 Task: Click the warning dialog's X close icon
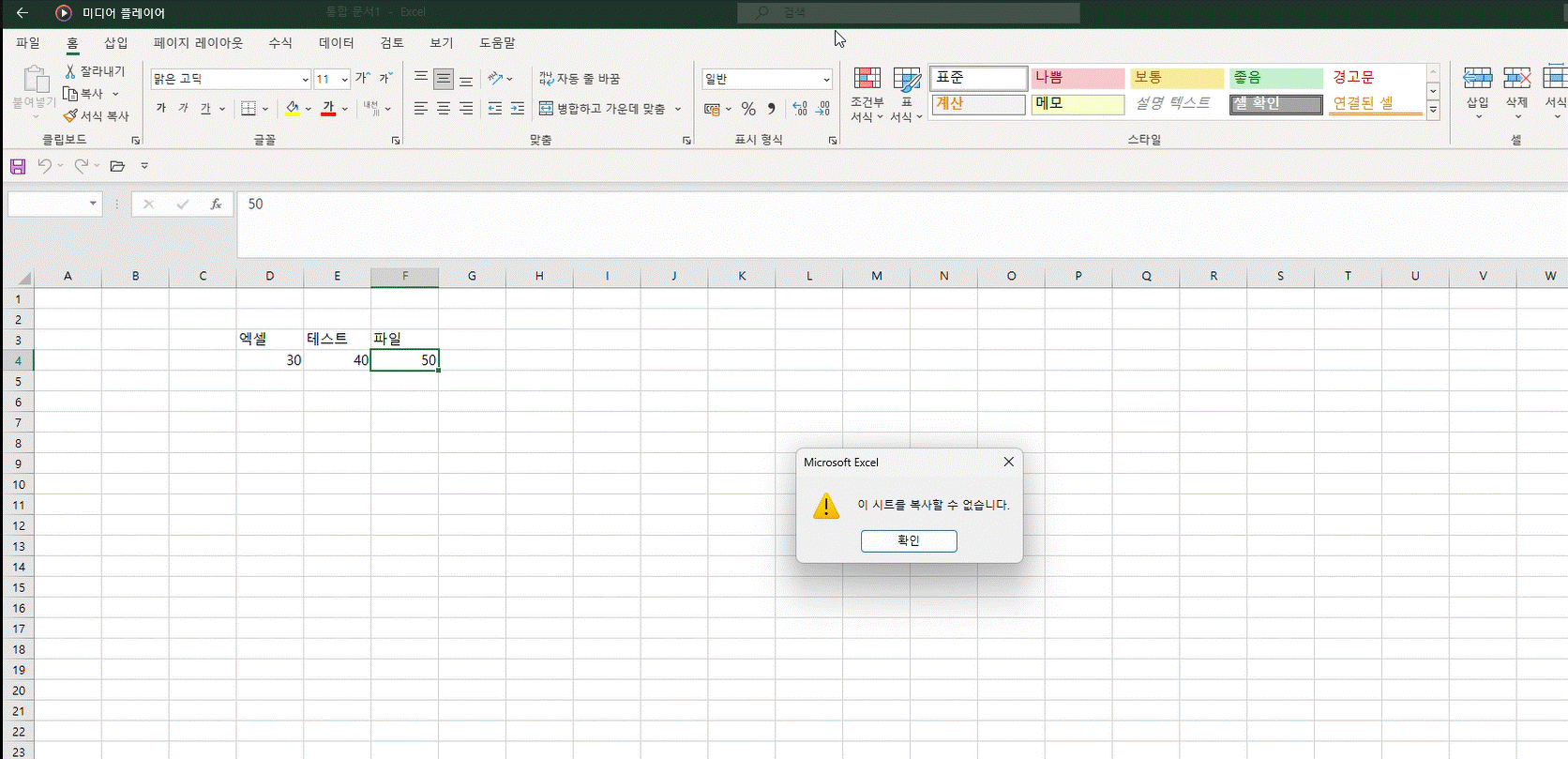[1008, 462]
